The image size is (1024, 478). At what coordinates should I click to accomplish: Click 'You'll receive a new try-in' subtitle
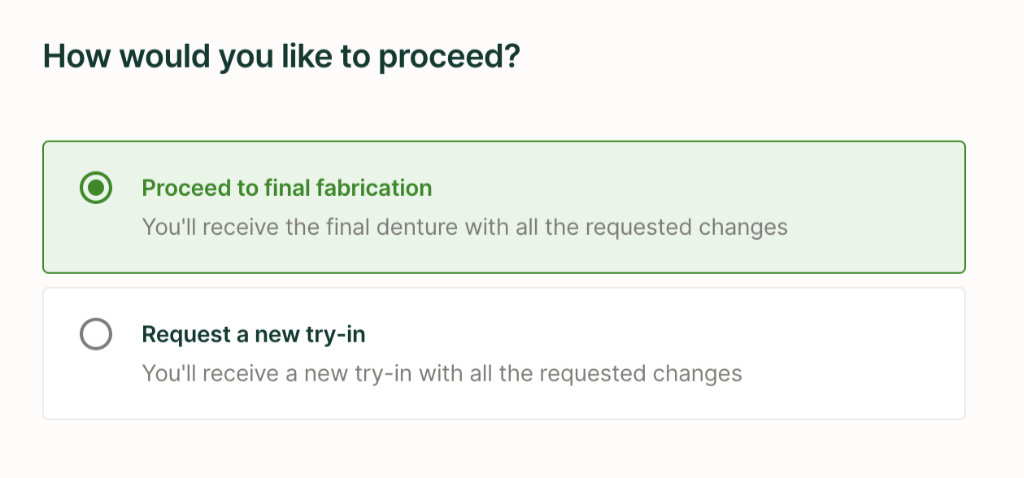[441, 374]
